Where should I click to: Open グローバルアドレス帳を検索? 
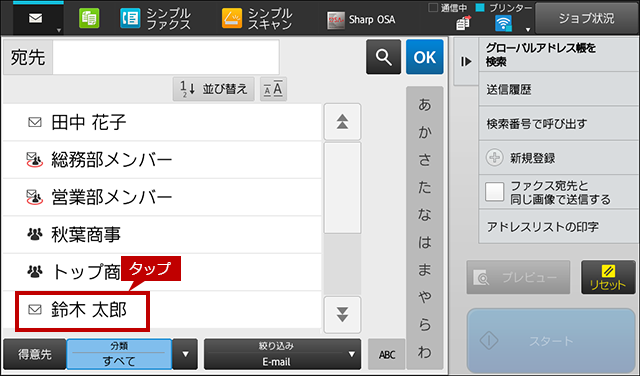(558, 55)
